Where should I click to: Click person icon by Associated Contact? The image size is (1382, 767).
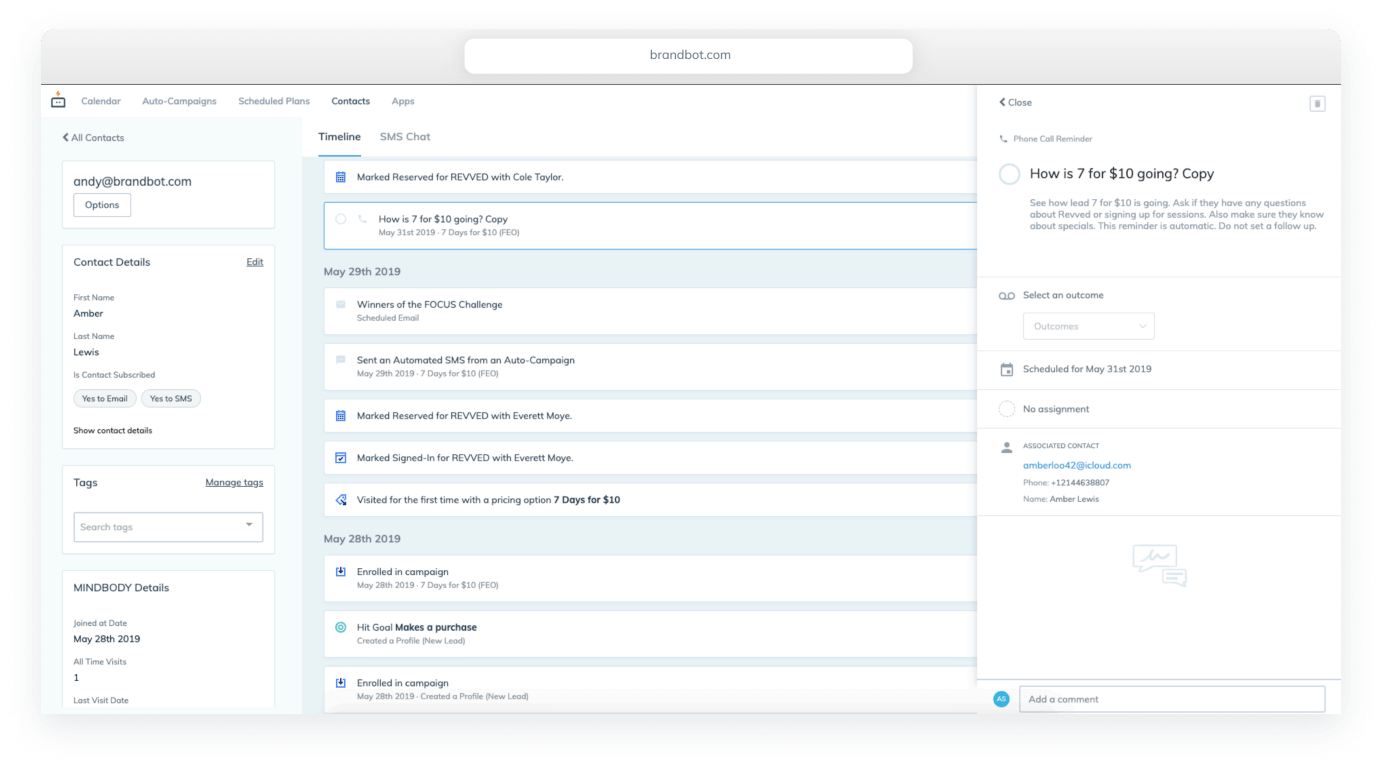(1007, 448)
